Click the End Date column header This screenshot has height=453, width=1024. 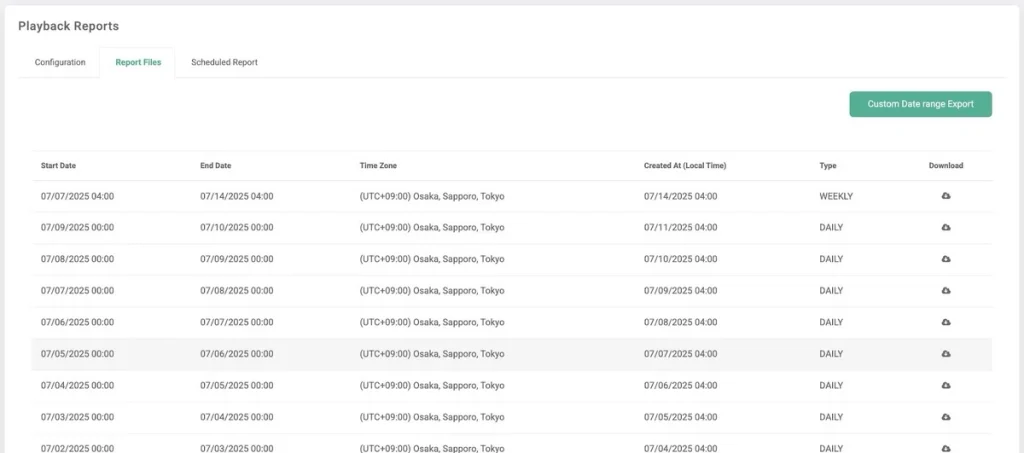(215, 166)
